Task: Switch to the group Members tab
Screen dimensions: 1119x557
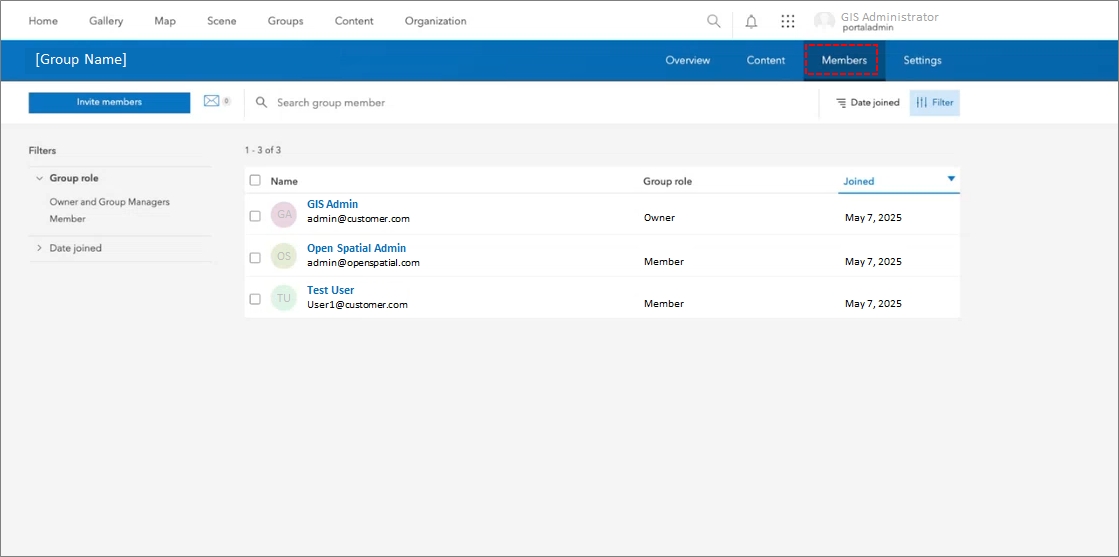Action: click(x=844, y=61)
